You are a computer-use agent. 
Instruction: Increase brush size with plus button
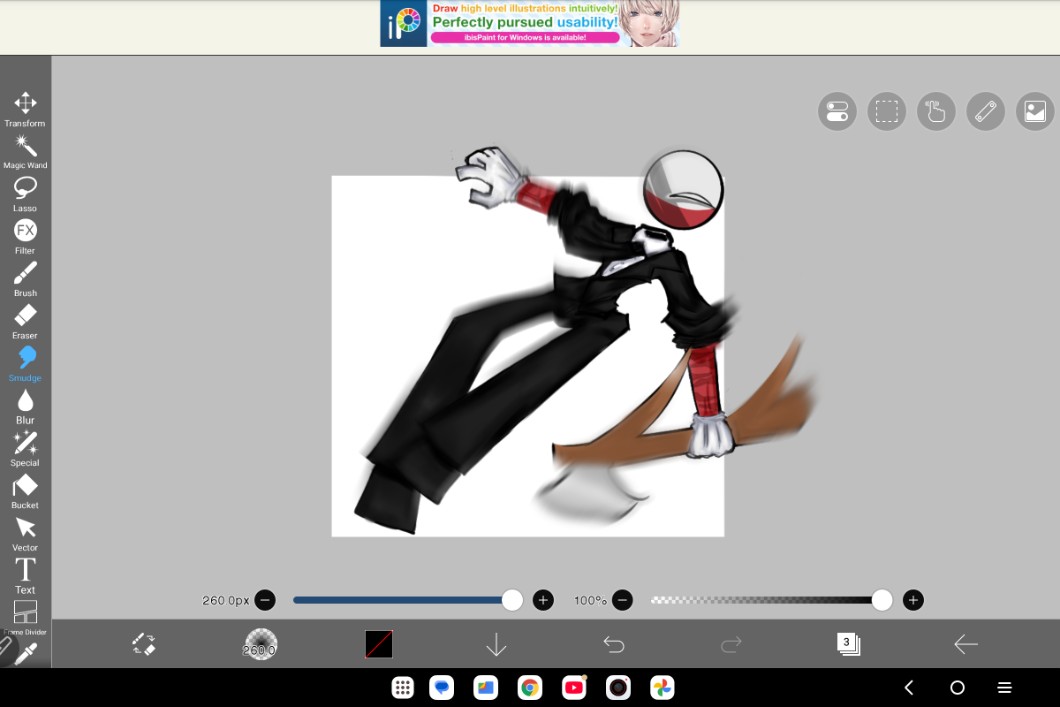(543, 600)
